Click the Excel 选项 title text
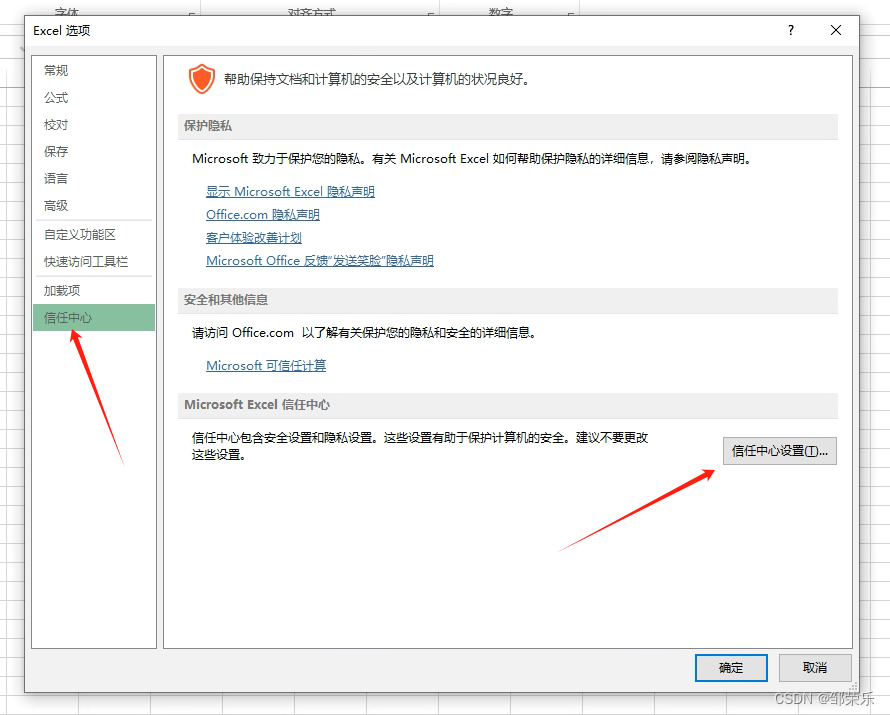Viewport: 890px width, 715px height. tap(61, 31)
